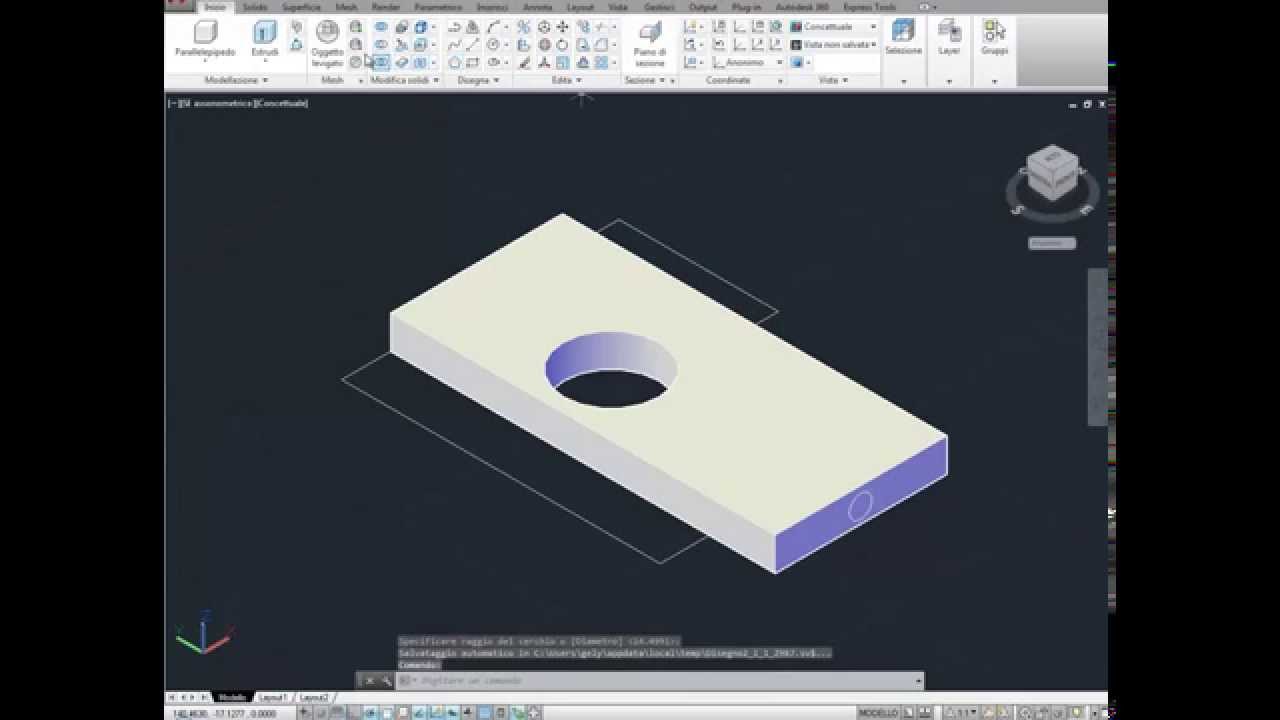Open the Autodesk 360 ribbon tab
This screenshot has height=720, width=1280.
coord(802,7)
